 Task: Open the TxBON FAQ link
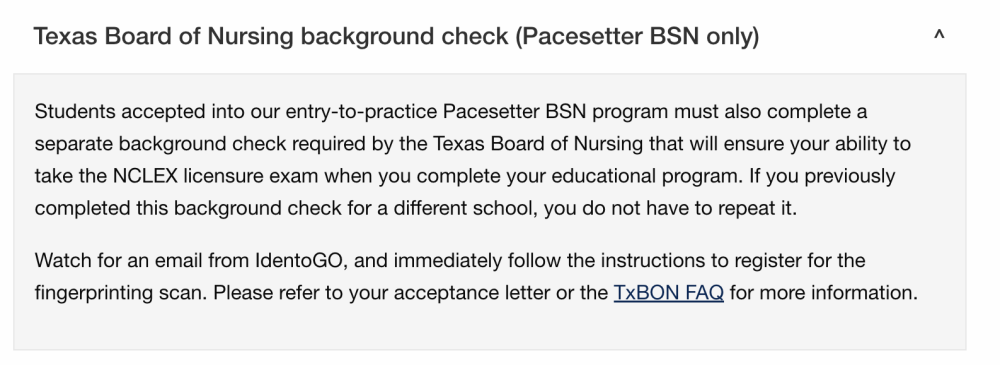click(668, 293)
